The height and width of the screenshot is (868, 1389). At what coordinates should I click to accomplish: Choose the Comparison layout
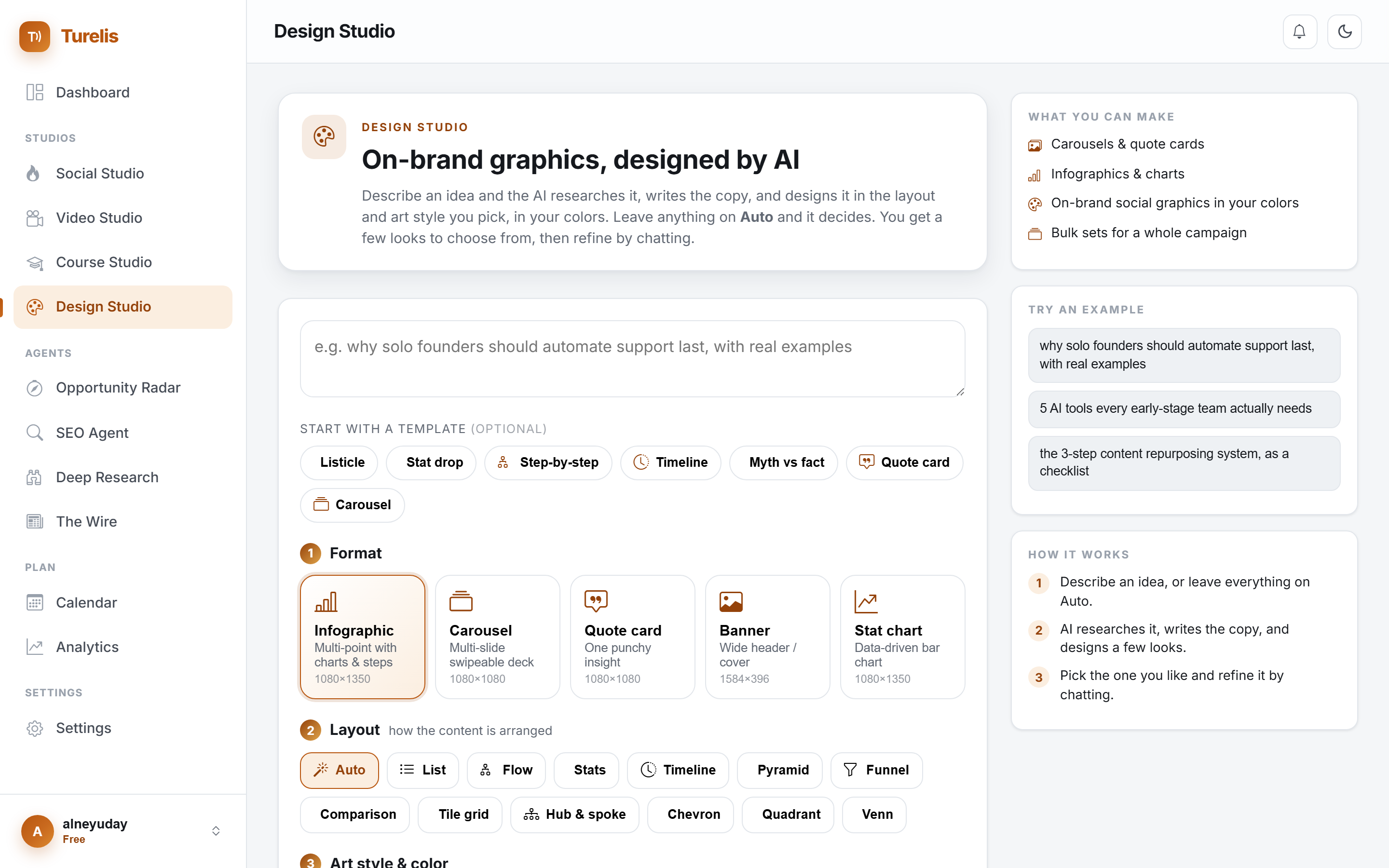click(354, 814)
